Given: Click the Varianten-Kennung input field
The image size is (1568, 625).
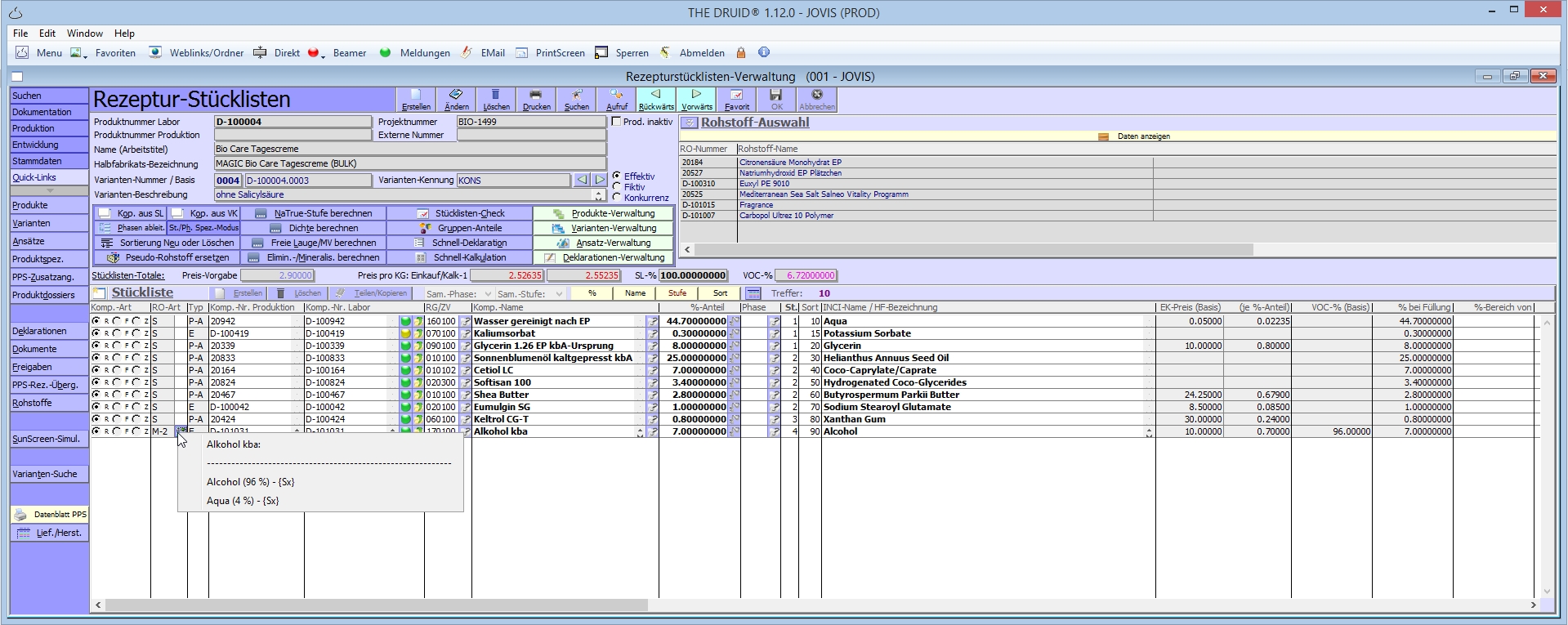Looking at the screenshot, I should click(513, 181).
